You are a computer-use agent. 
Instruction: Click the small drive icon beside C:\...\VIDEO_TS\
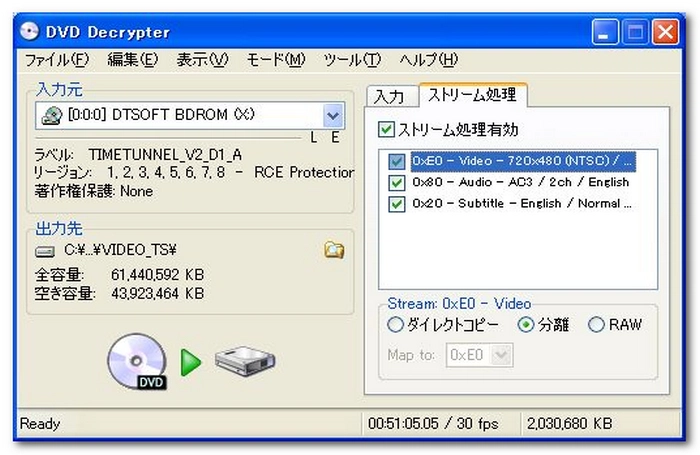[45, 251]
